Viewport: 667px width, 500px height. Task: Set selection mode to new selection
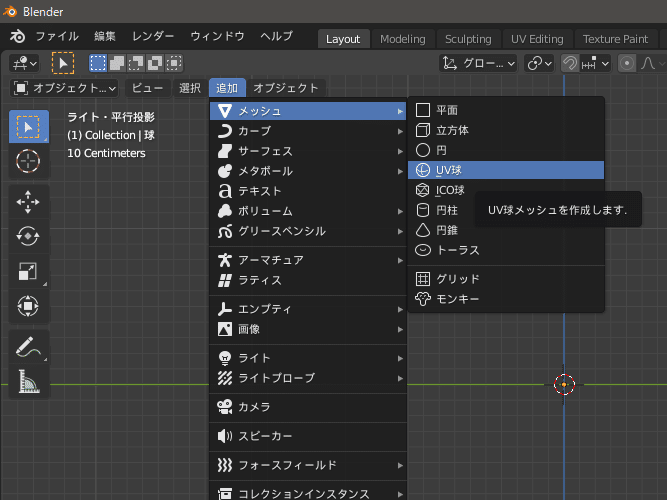point(98,63)
